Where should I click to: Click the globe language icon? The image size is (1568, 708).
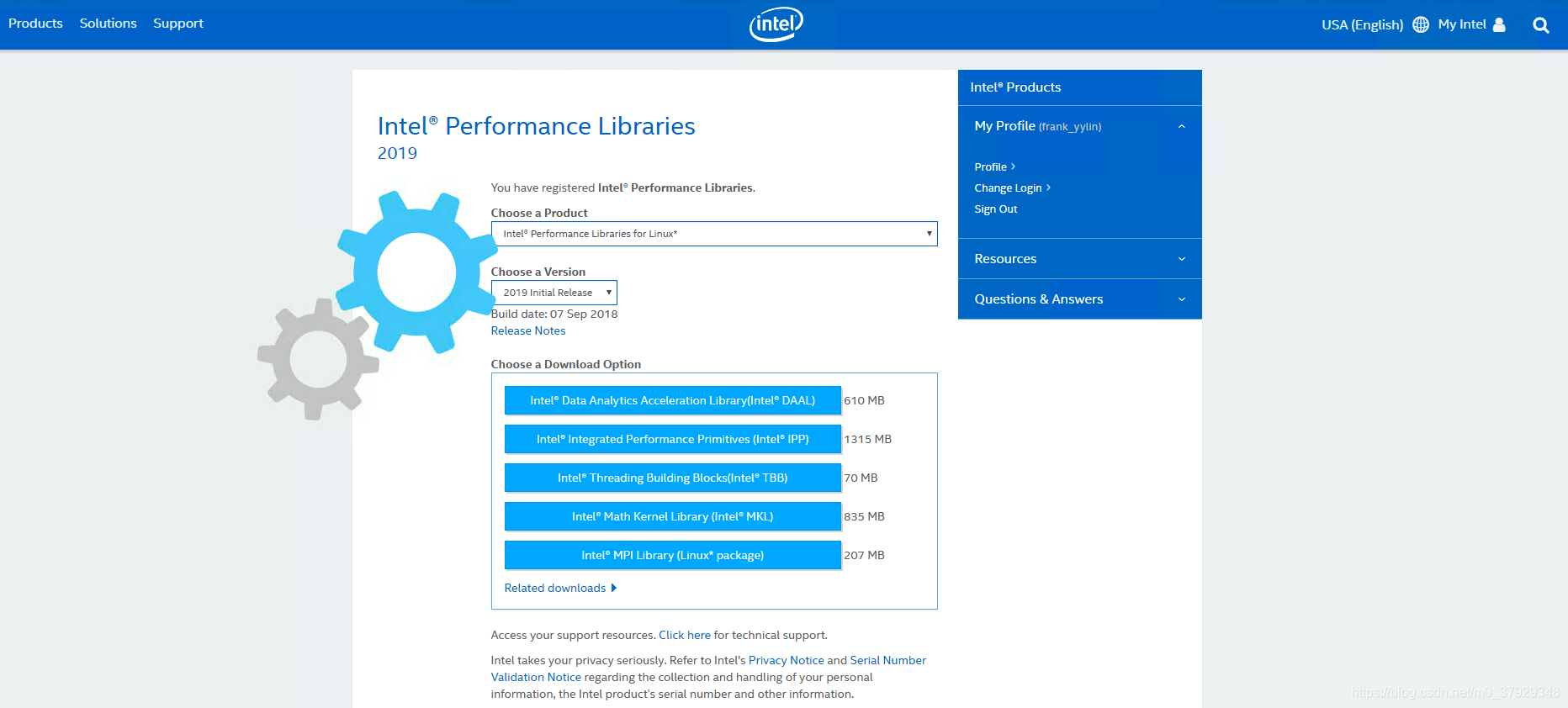tap(1421, 24)
